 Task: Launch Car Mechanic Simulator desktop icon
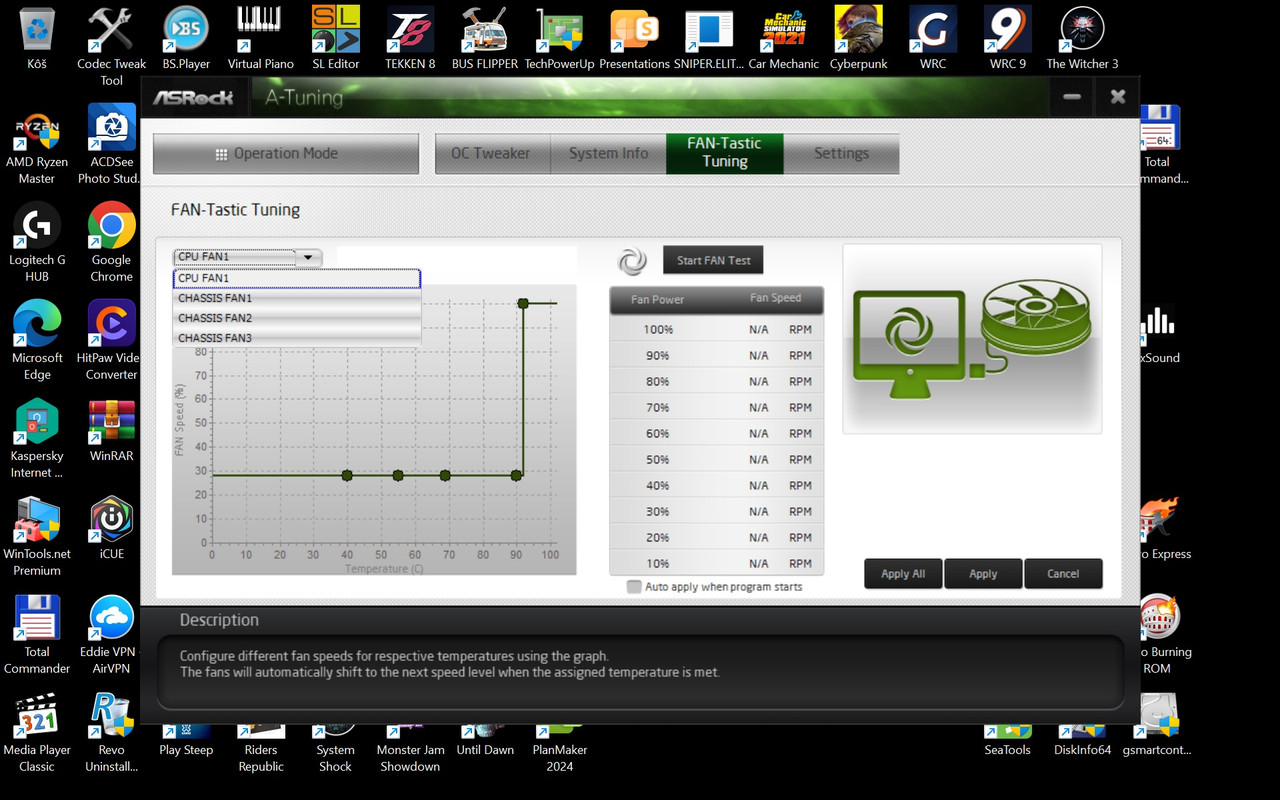(784, 38)
